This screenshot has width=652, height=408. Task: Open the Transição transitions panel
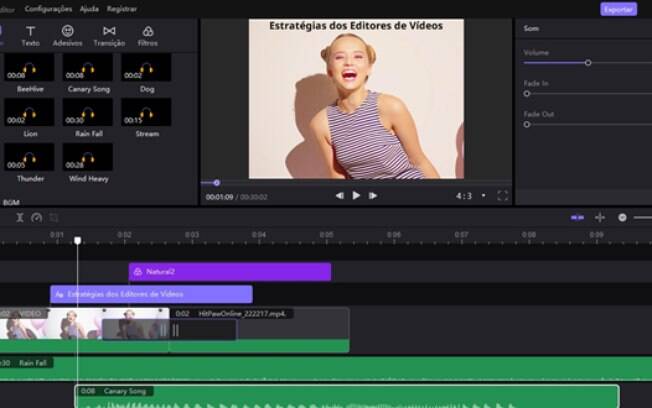coord(109,36)
